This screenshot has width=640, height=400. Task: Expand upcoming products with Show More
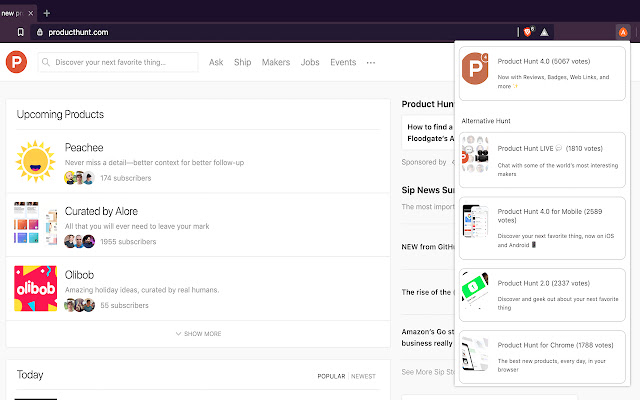click(198, 333)
